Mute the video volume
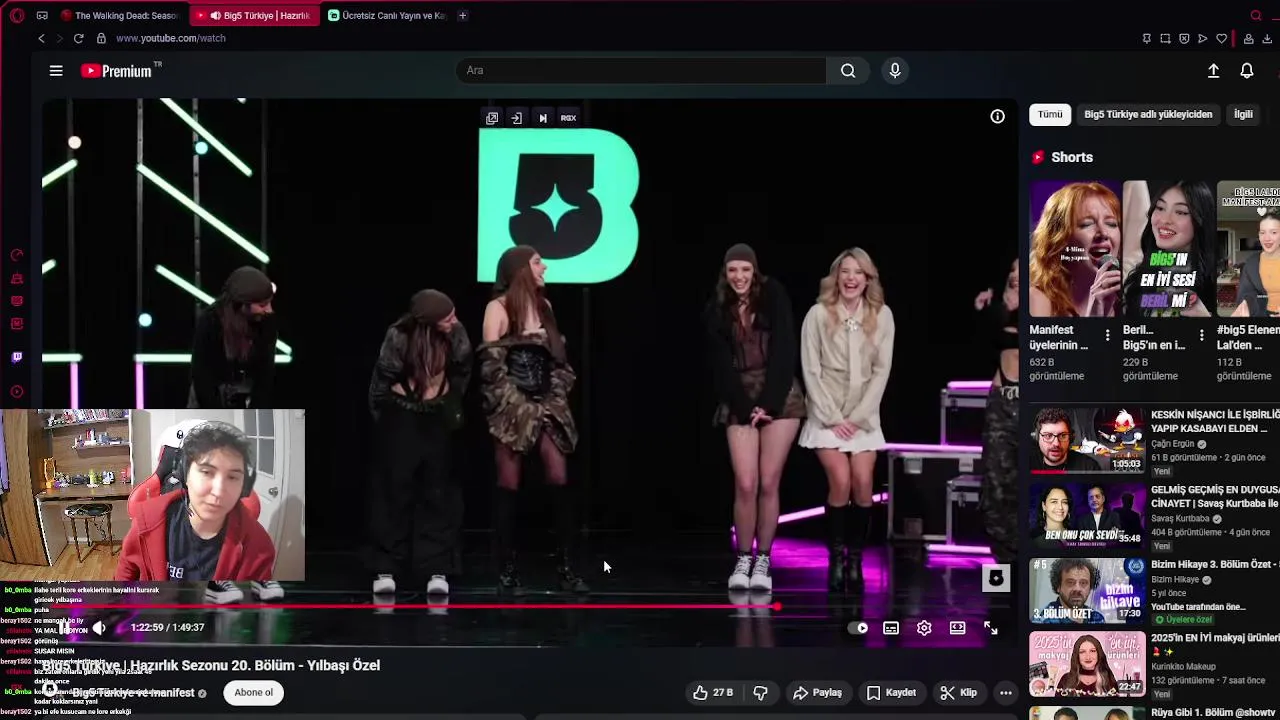1280x720 pixels. click(99, 628)
